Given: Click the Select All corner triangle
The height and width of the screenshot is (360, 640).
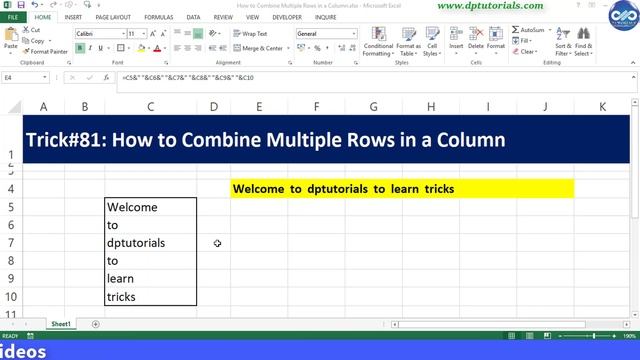Looking at the screenshot, I should point(15,107).
